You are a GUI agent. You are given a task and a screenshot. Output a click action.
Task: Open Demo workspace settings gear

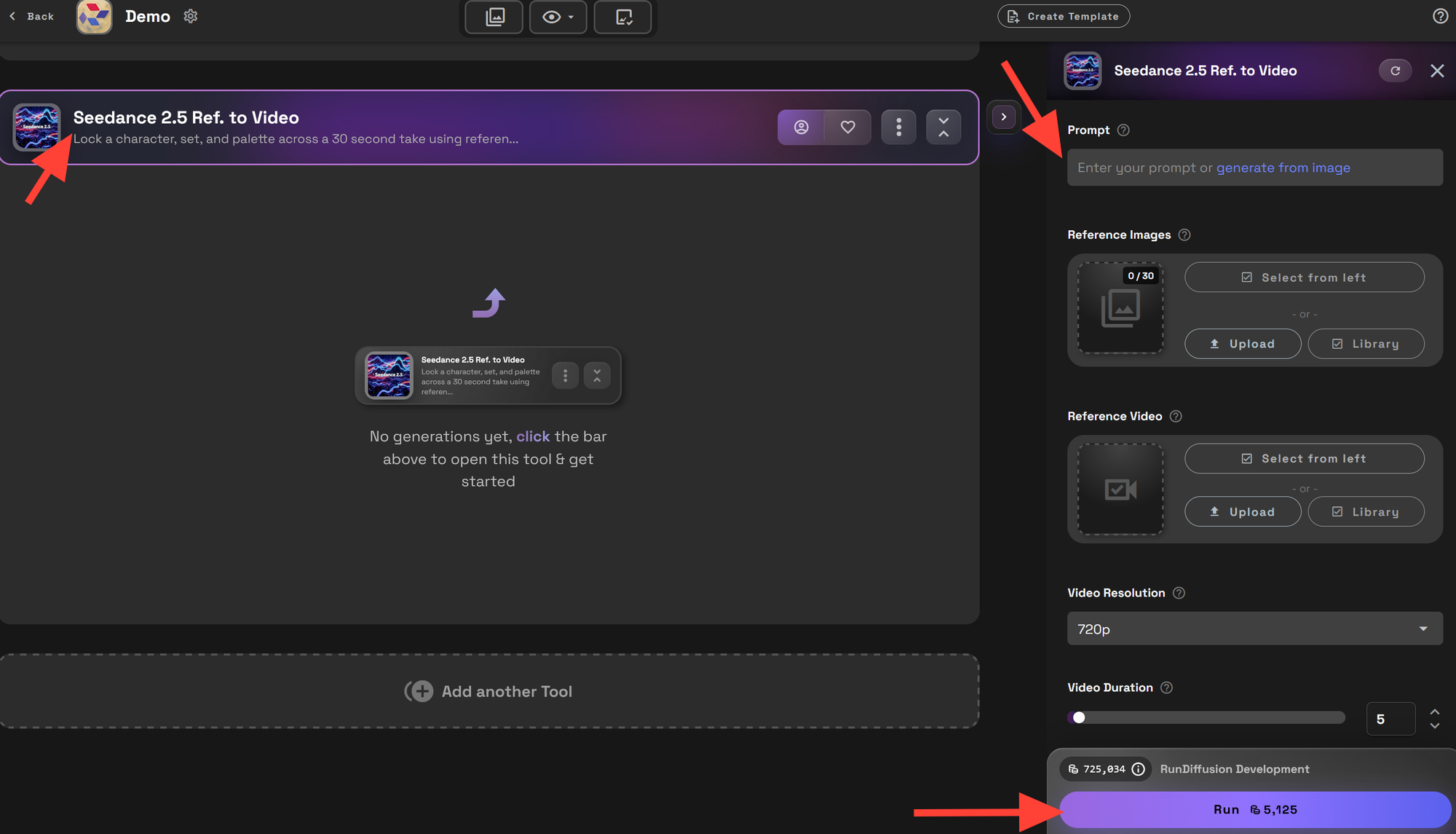[191, 16]
